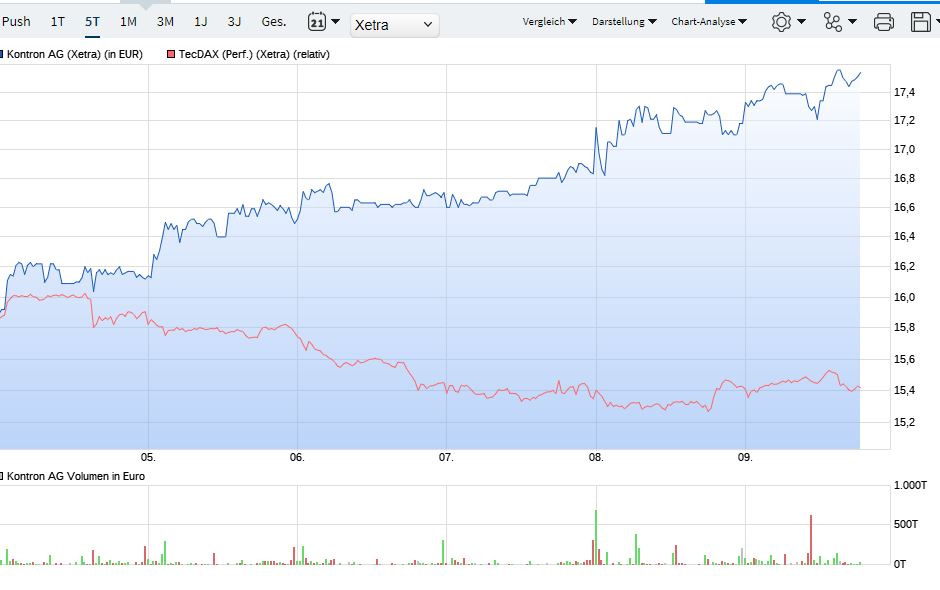
Task: Click the calendar dropdown arrow
Action: click(x=337, y=21)
